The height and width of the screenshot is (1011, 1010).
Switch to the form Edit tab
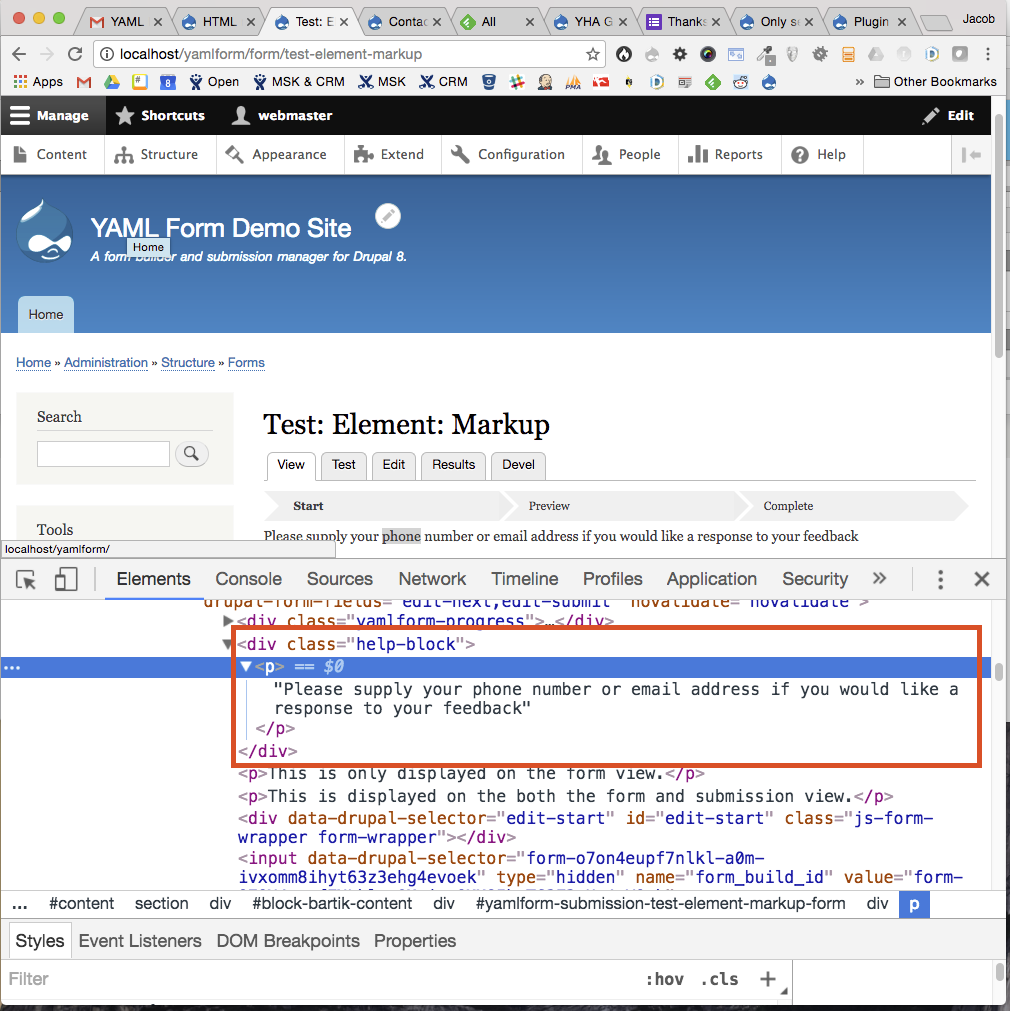[x=393, y=466]
